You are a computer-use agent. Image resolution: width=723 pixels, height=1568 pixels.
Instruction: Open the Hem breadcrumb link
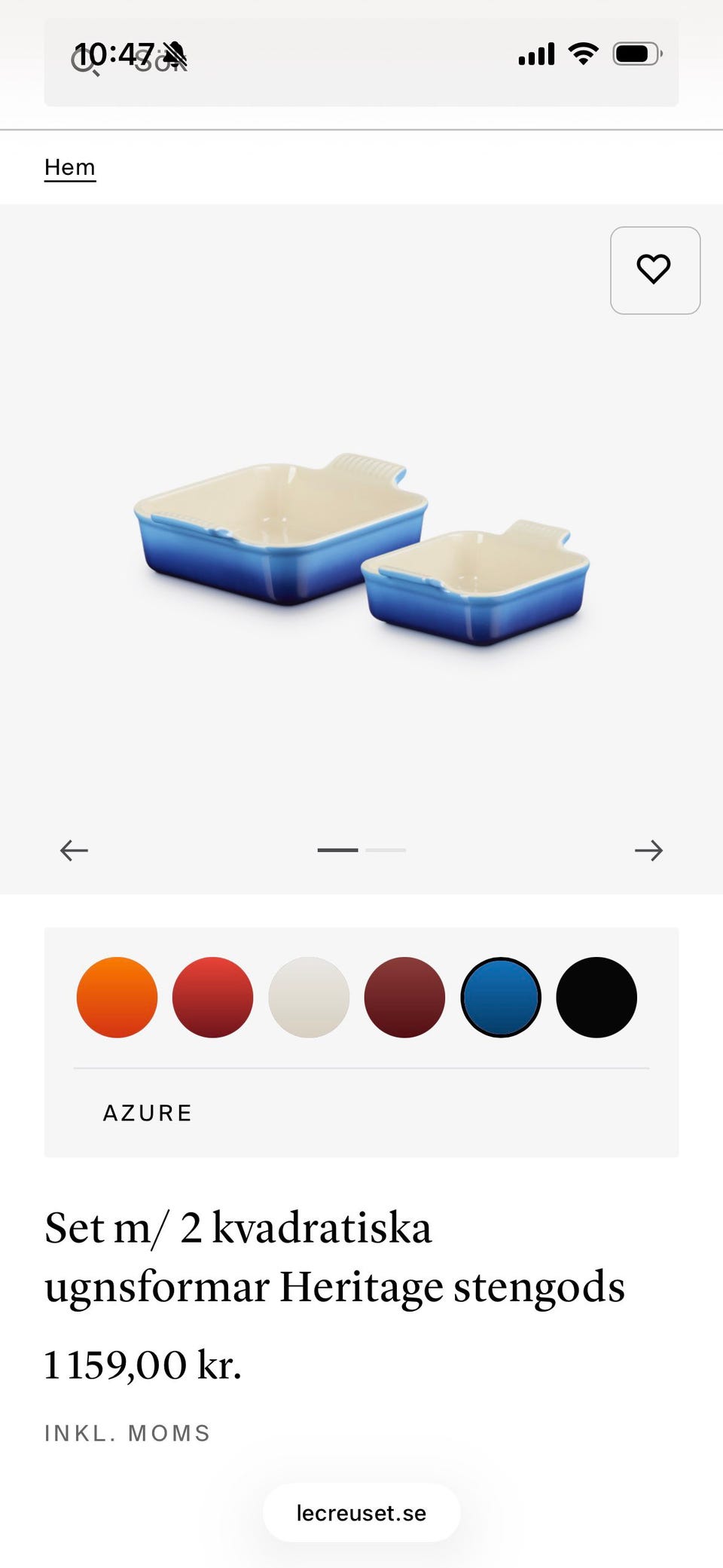point(70,167)
